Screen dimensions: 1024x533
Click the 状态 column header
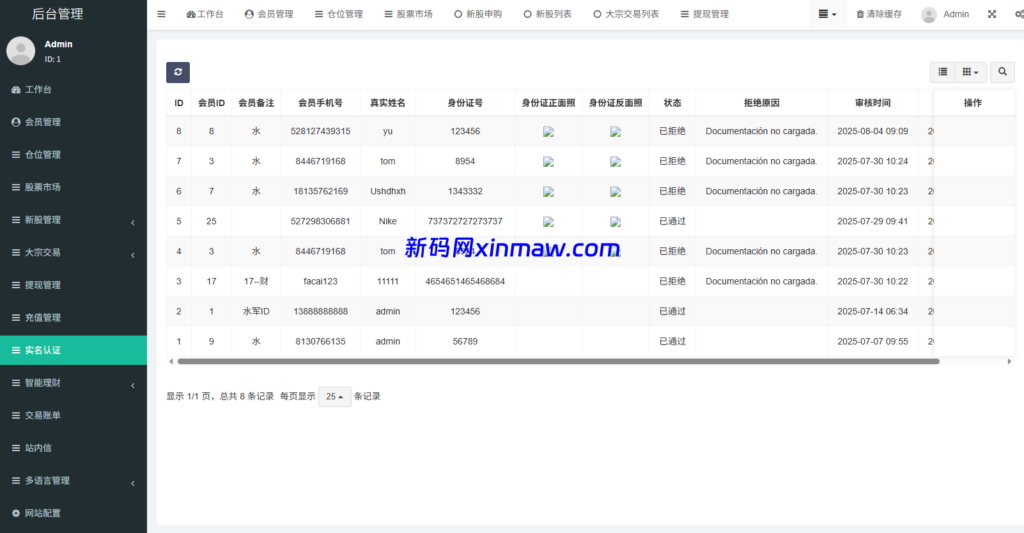click(x=672, y=103)
